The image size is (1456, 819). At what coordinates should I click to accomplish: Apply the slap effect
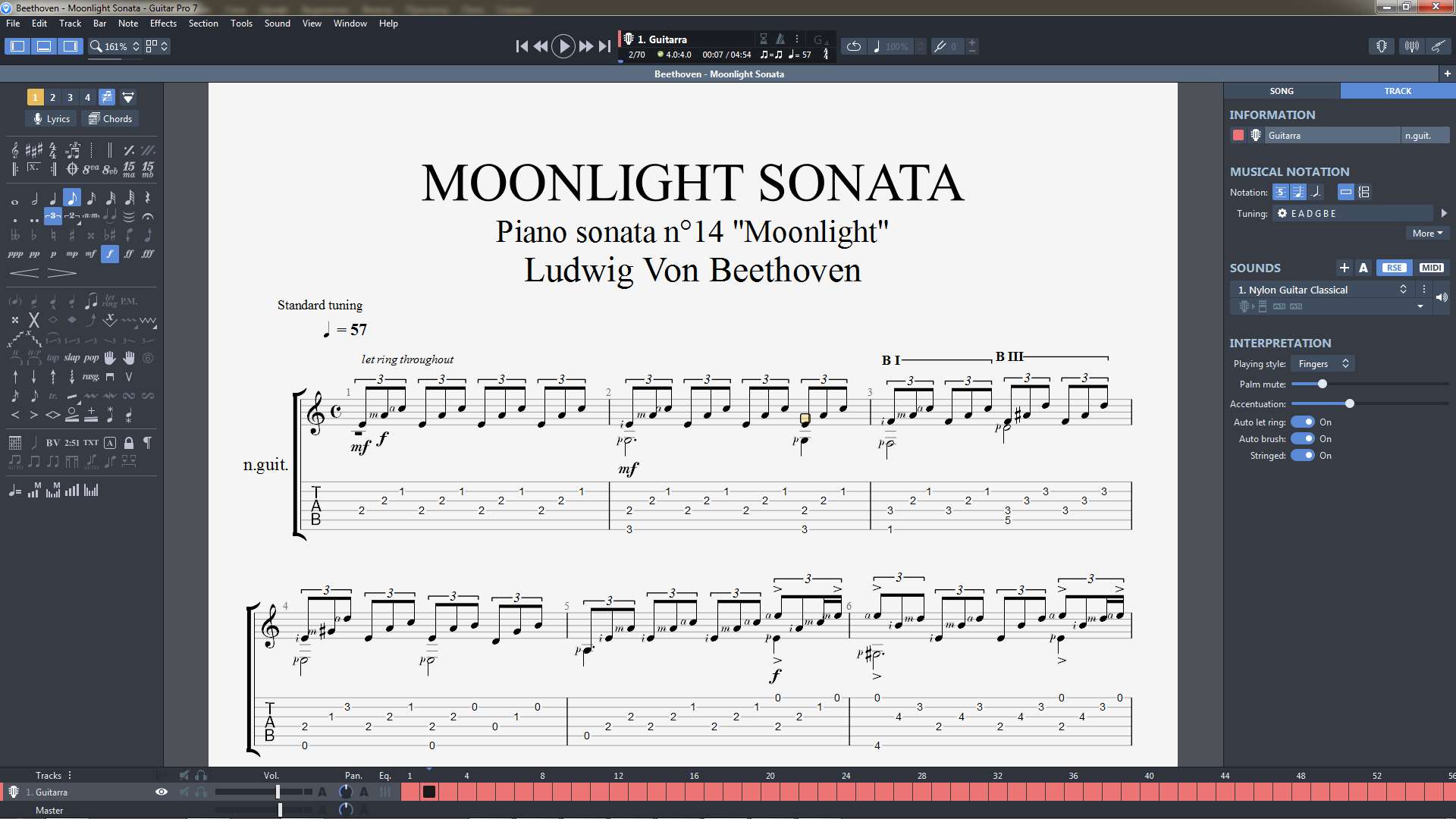pyautogui.click(x=72, y=358)
